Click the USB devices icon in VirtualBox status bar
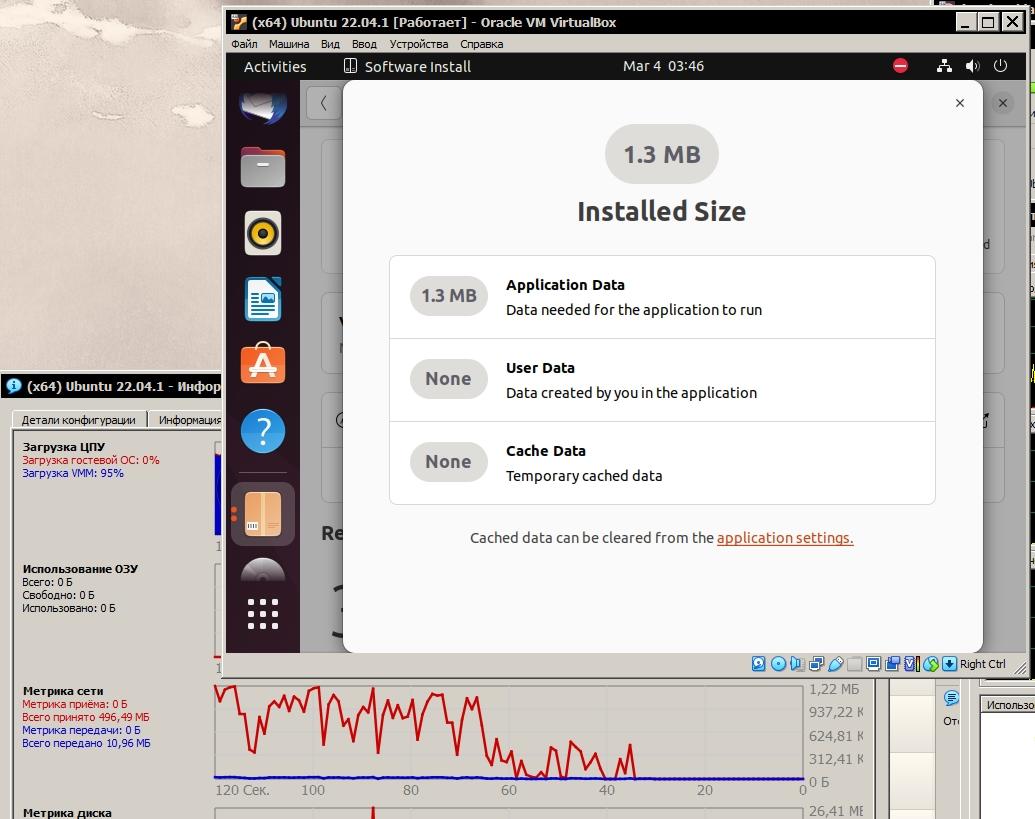This screenshot has width=1035, height=819. tap(836, 664)
